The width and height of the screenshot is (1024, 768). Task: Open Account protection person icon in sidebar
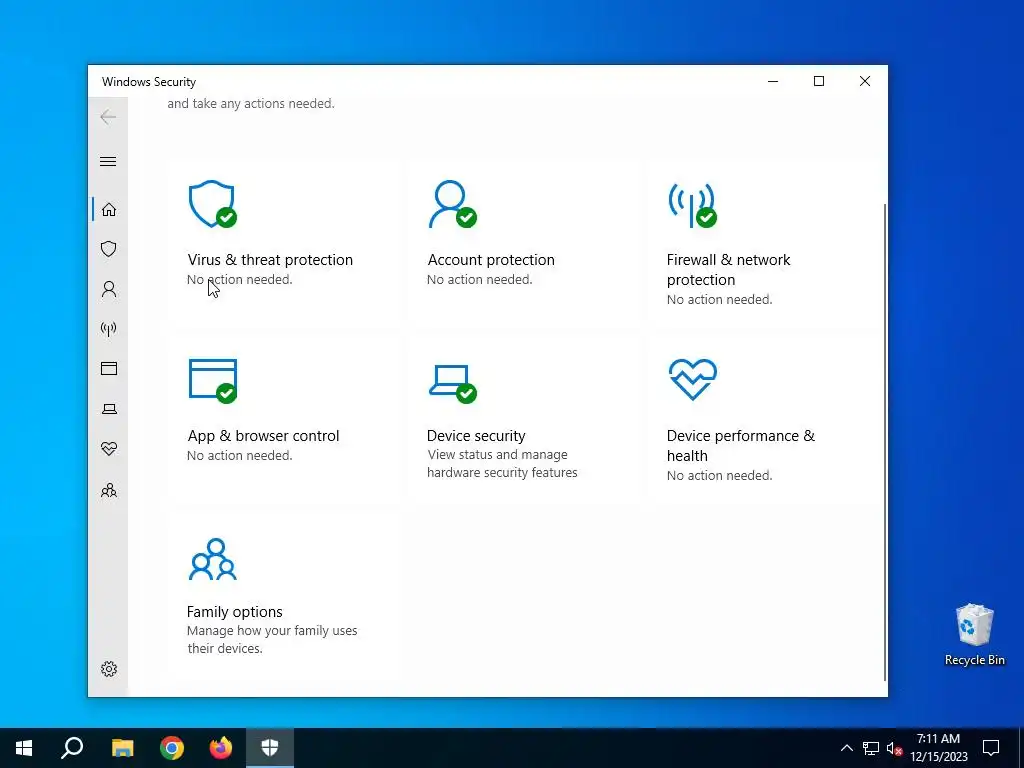click(x=109, y=289)
